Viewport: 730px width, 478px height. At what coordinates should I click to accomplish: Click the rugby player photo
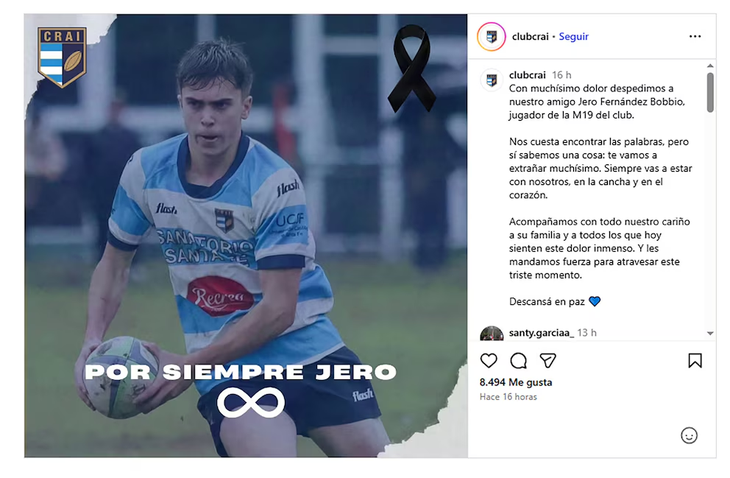point(246,236)
